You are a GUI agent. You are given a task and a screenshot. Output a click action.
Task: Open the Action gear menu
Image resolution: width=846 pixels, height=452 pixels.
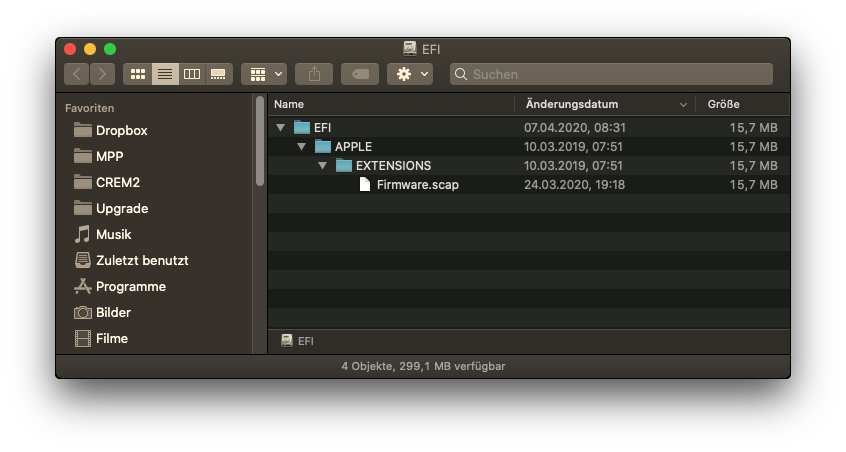tap(410, 74)
